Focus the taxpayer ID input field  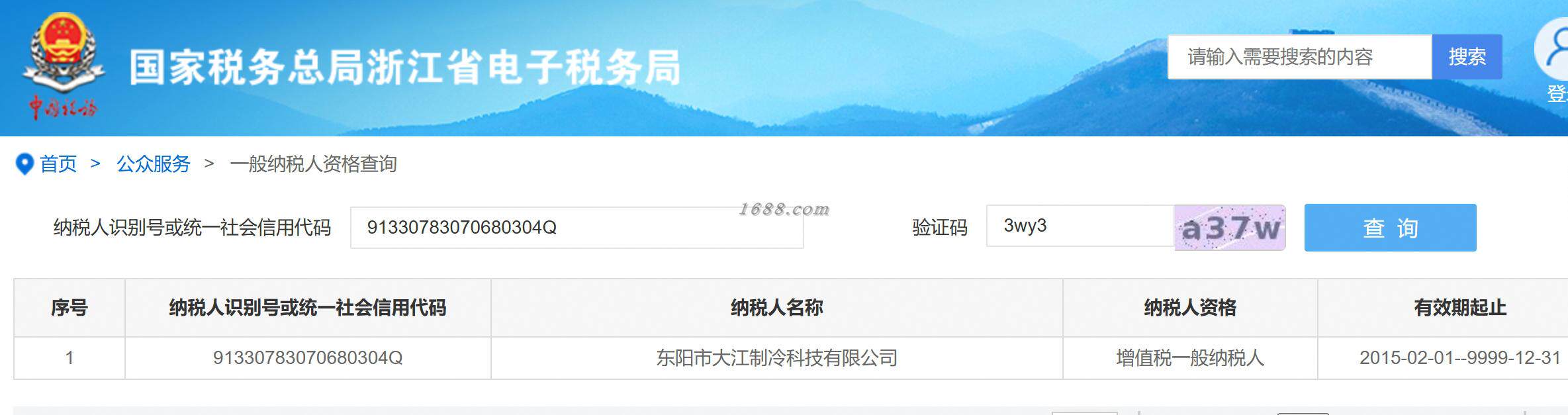(x=576, y=228)
